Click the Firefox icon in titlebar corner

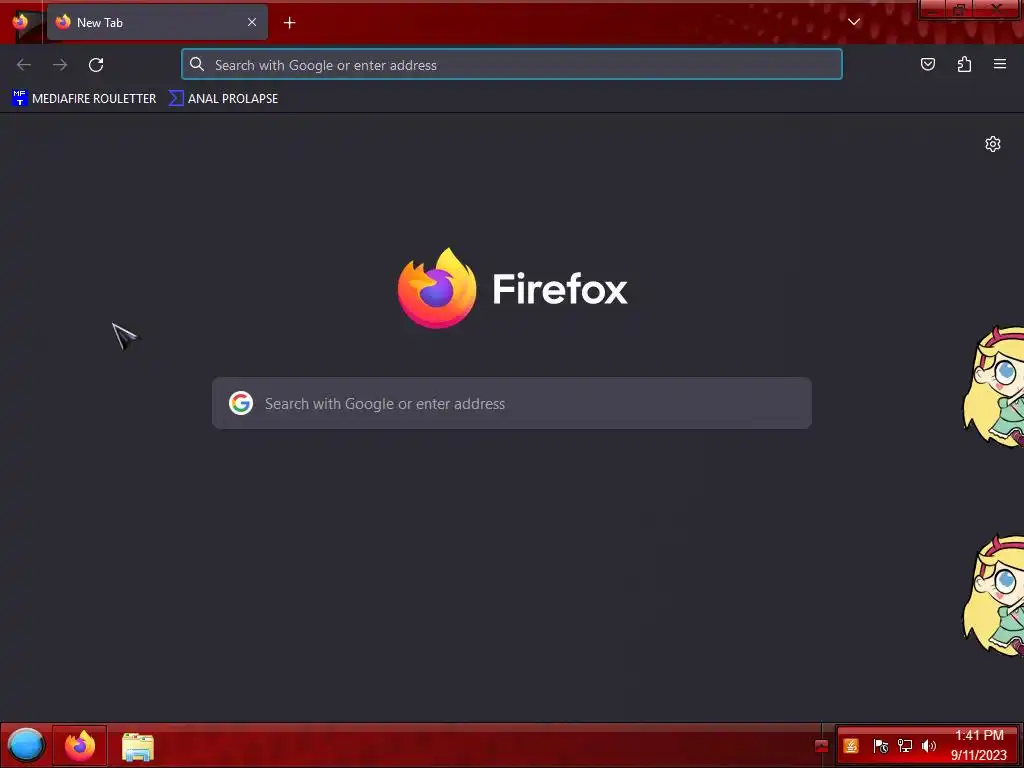[20, 22]
